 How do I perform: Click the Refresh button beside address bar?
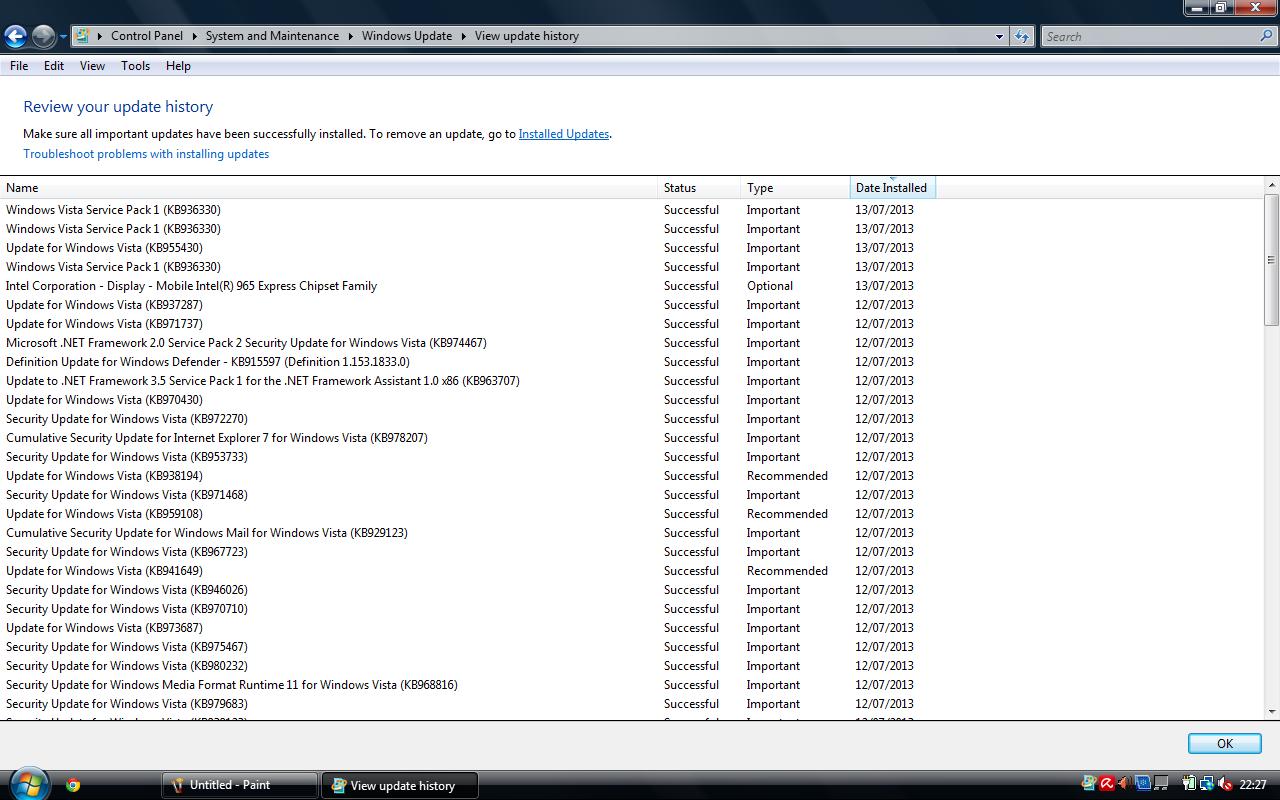[x=1021, y=36]
